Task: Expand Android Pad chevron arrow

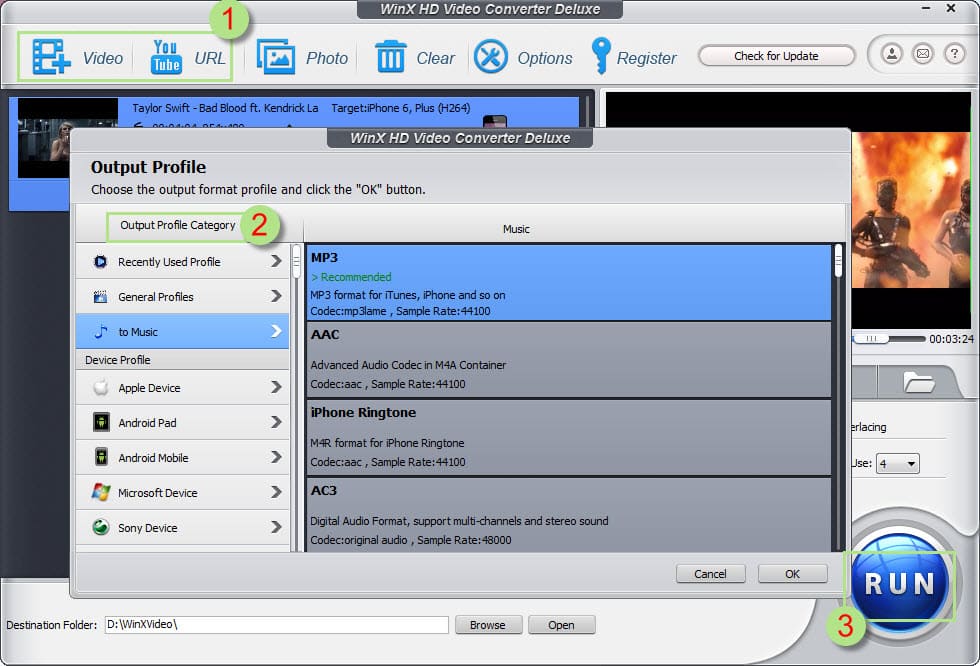Action: click(x=276, y=422)
